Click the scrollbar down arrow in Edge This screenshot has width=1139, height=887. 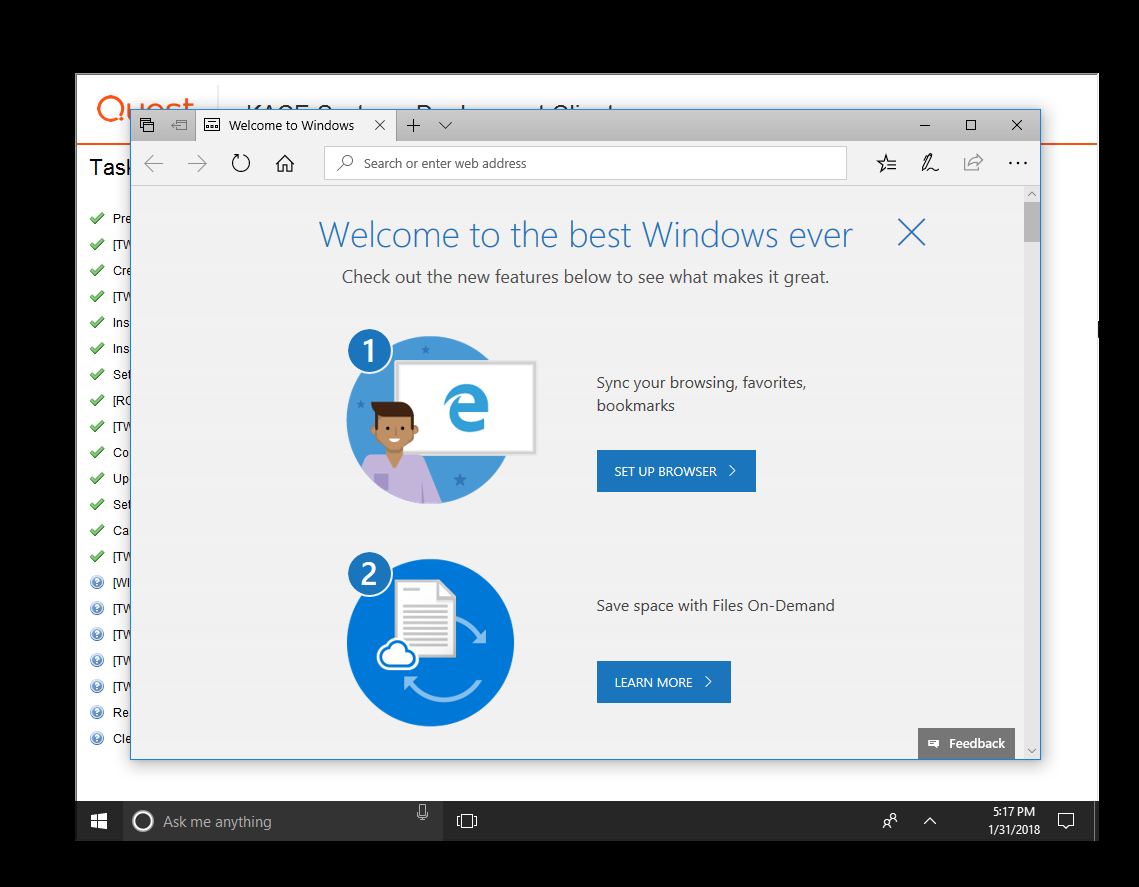pos(1031,750)
